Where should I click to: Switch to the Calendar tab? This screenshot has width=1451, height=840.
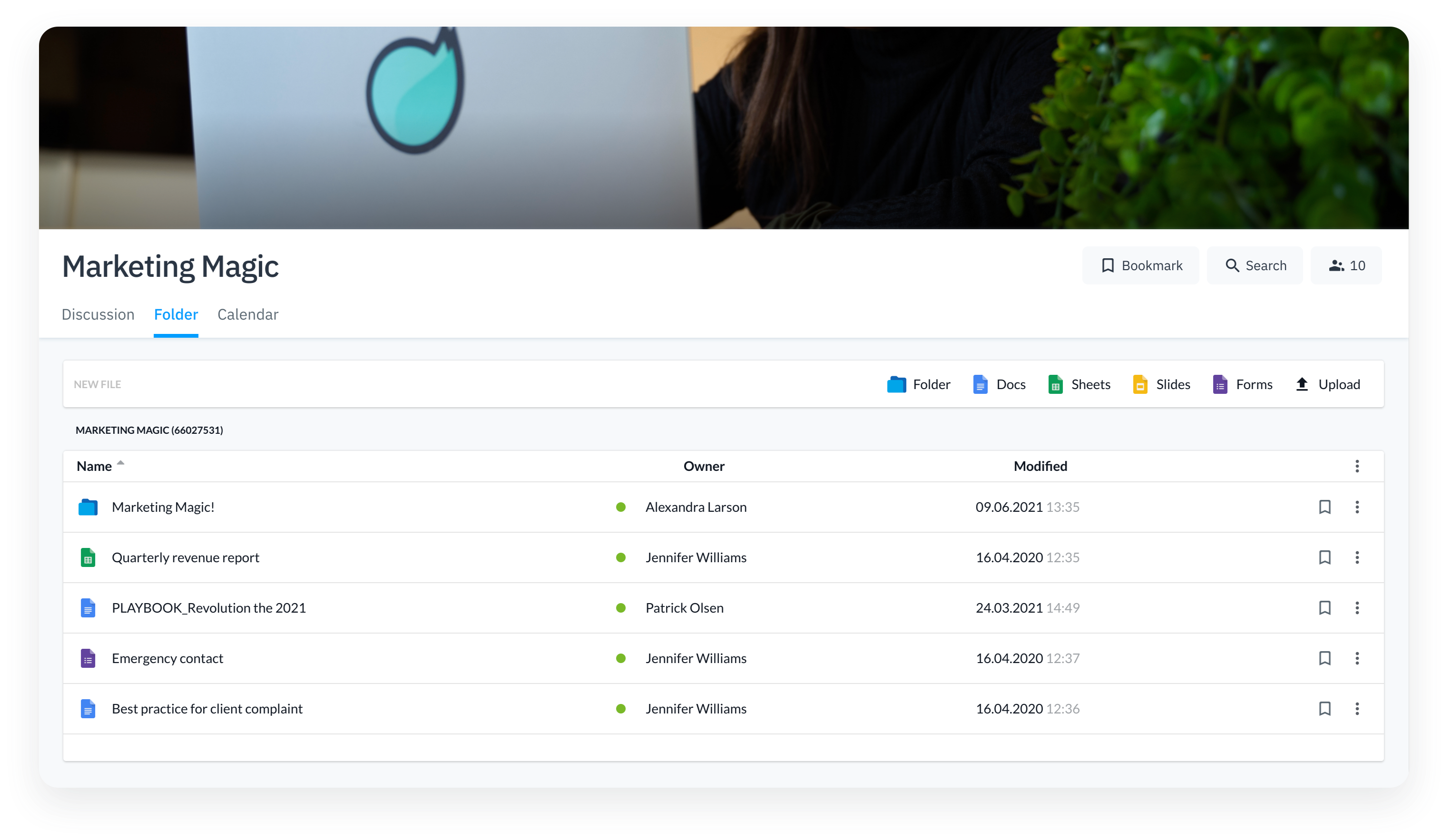coord(247,314)
